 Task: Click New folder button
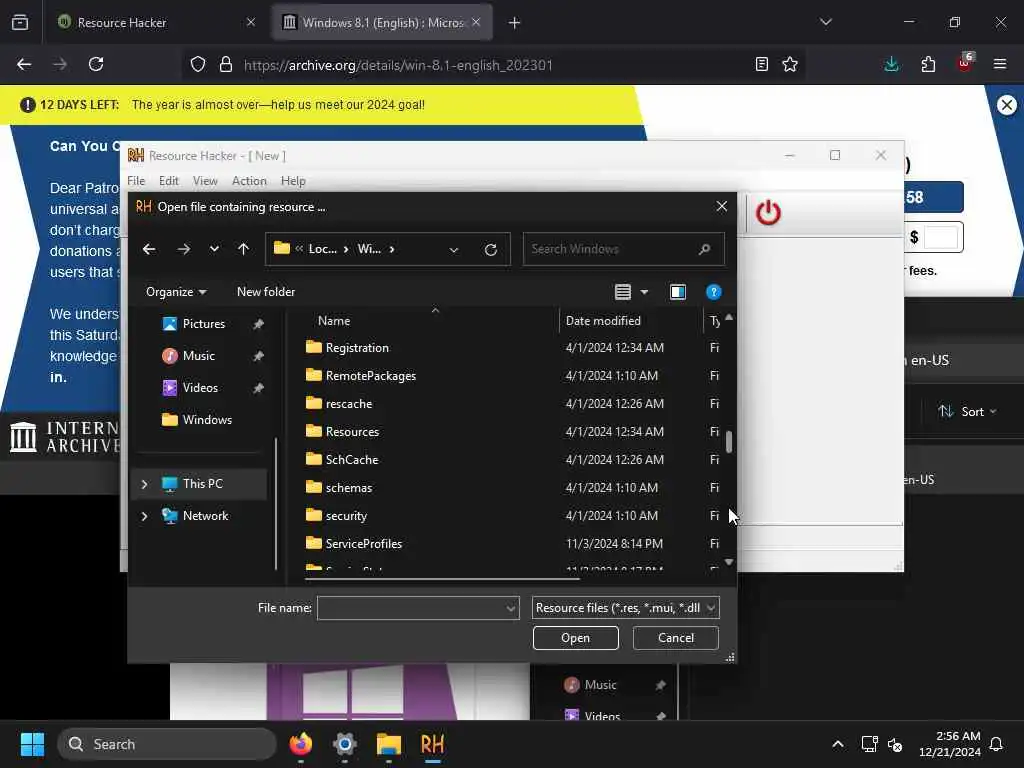click(266, 292)
